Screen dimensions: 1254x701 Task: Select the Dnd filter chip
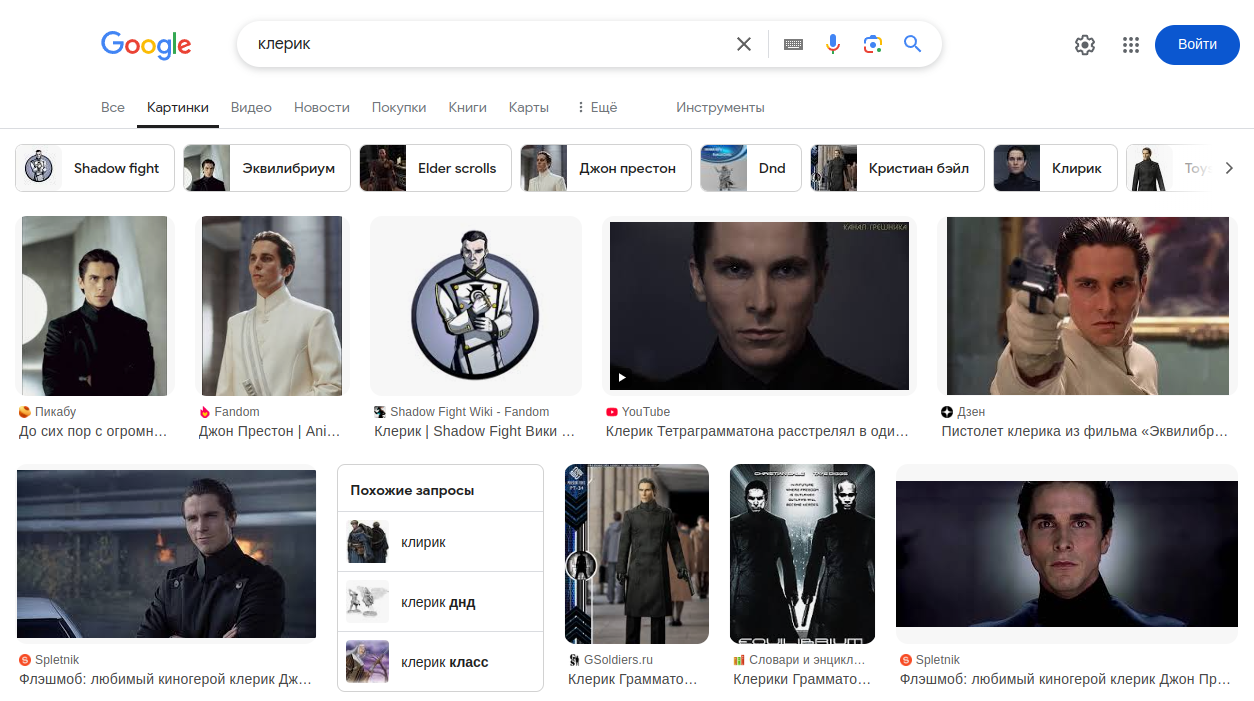coord(751,168)
